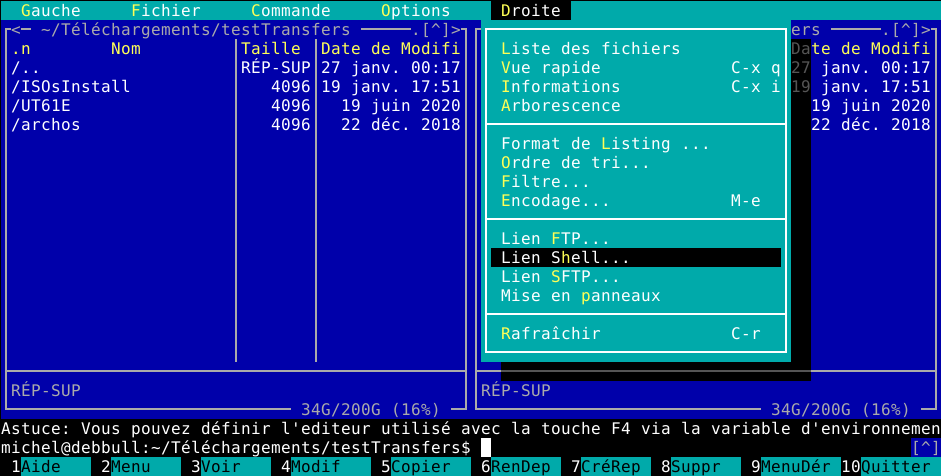Viewport: 941px width, 476px height.
Task: Click right panel 34G/200G disk usage
Action: (840, 410)
